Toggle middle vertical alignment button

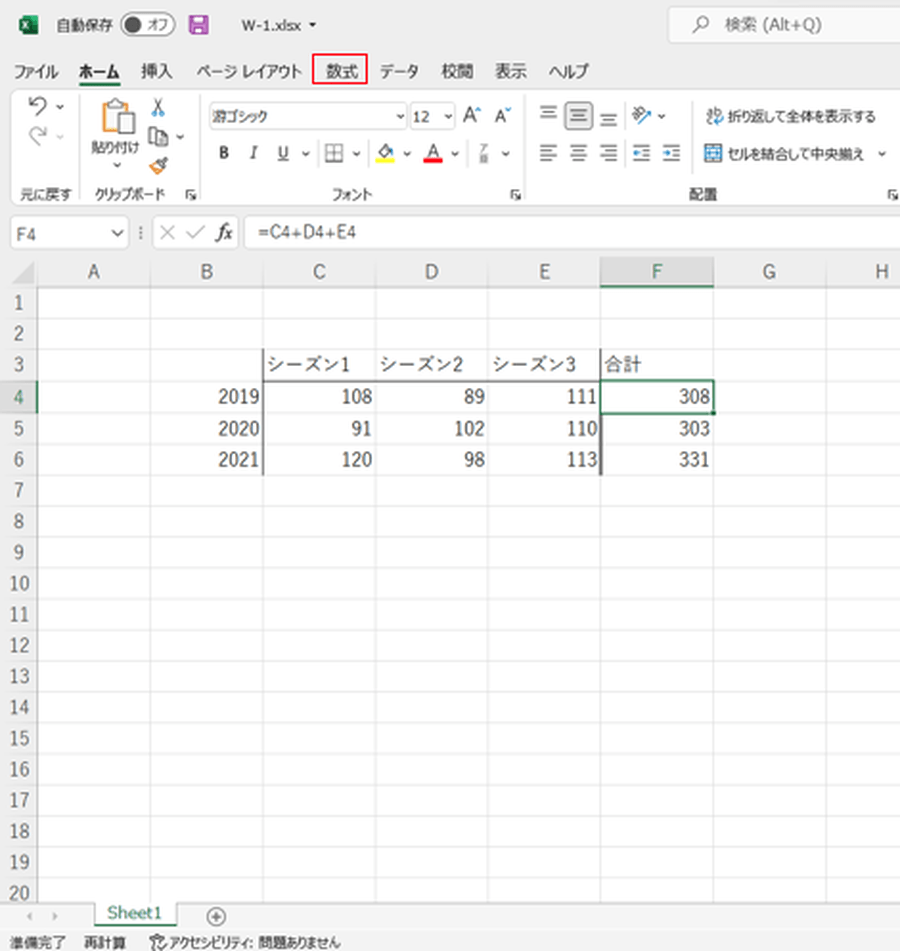tap(578, 116)
